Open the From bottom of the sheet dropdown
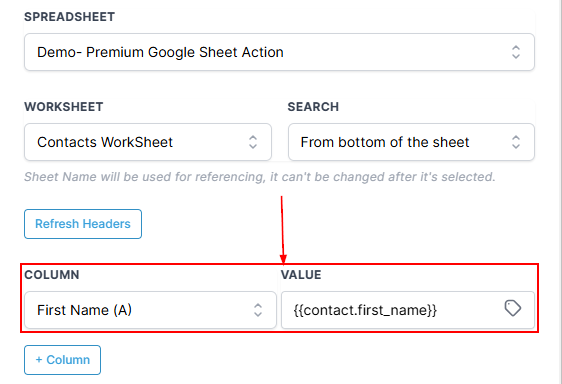The image size is (562, 384). click(x=411, y=142)
